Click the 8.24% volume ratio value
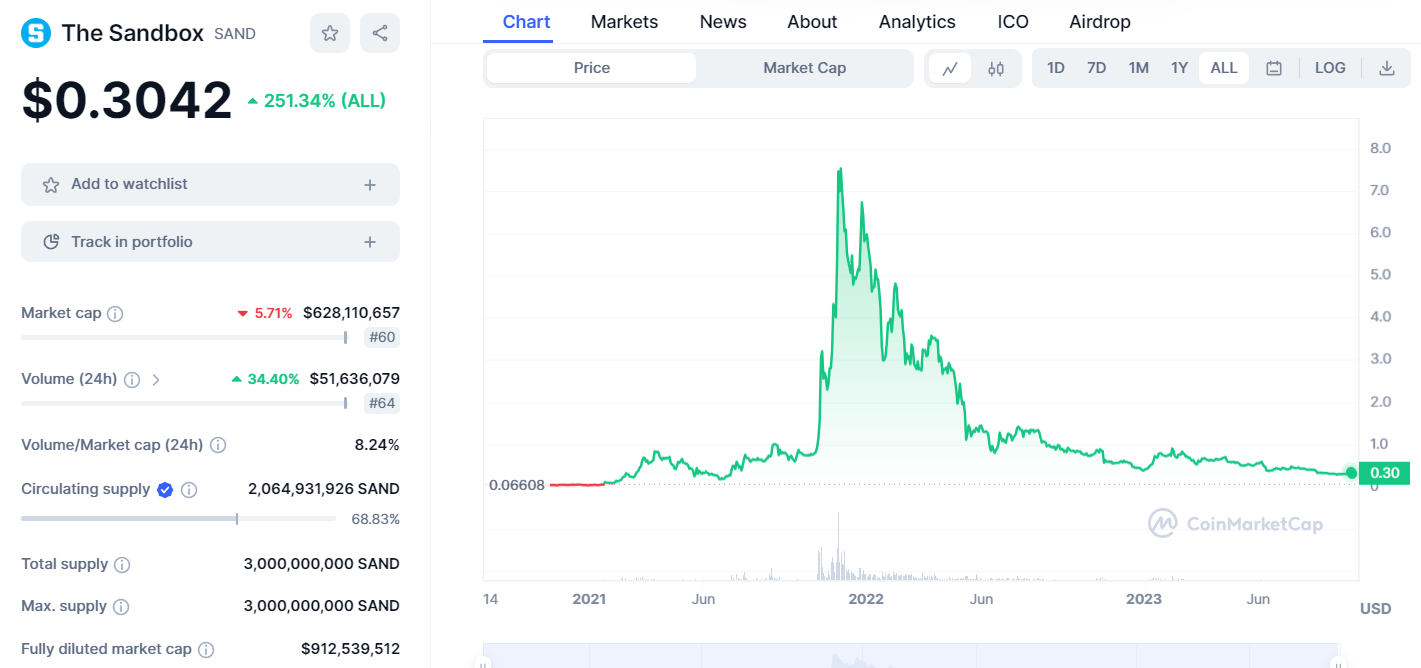 coord(377,445)
